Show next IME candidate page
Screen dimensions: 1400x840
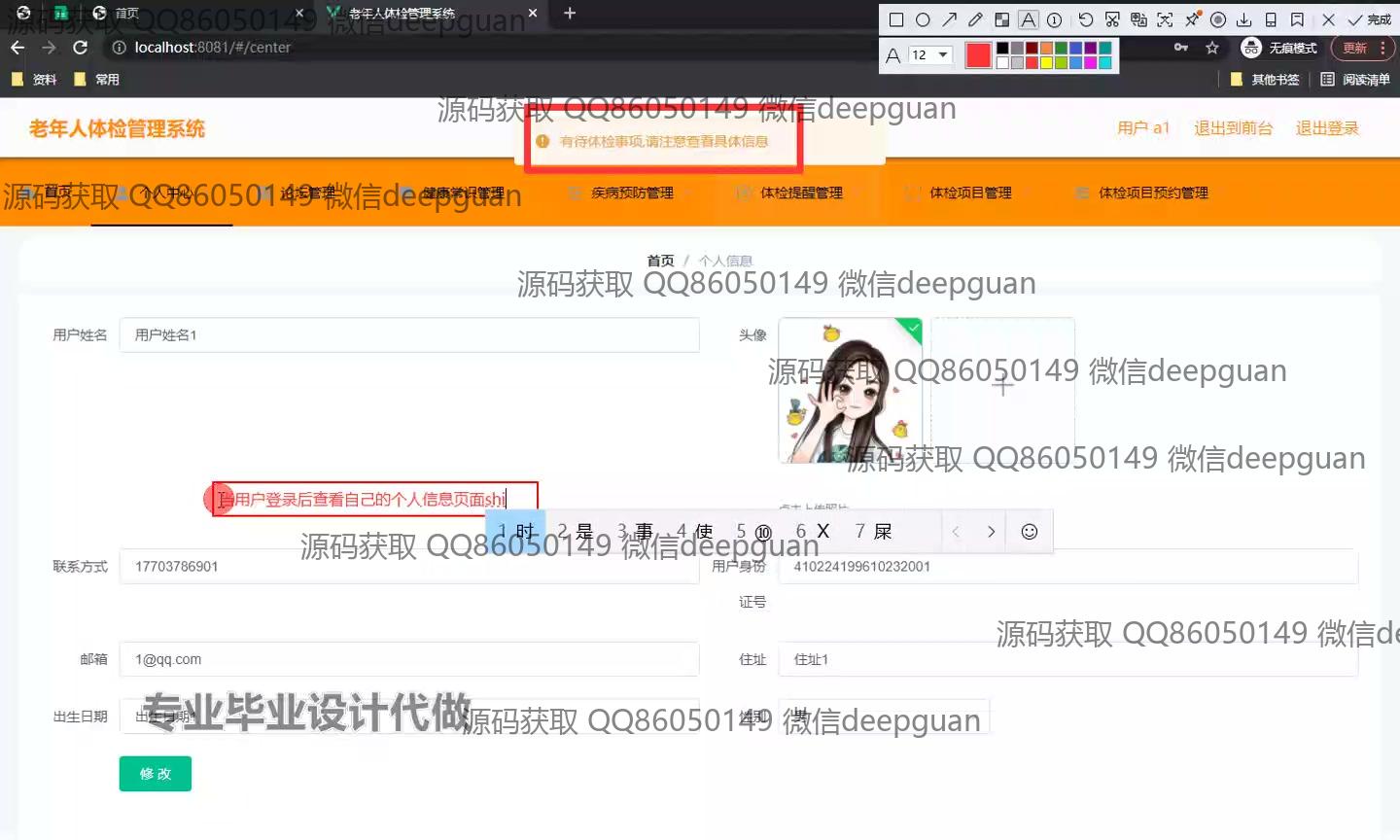[x=991, y=532]
